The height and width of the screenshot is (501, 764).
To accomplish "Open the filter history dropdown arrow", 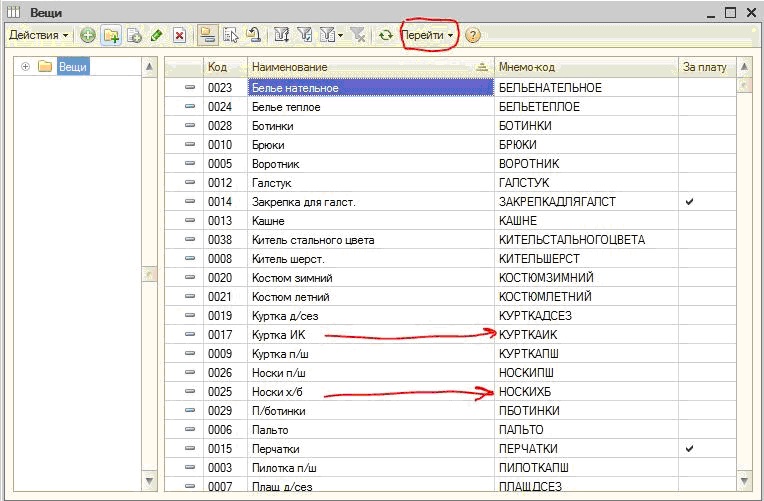I will point(341,36).
